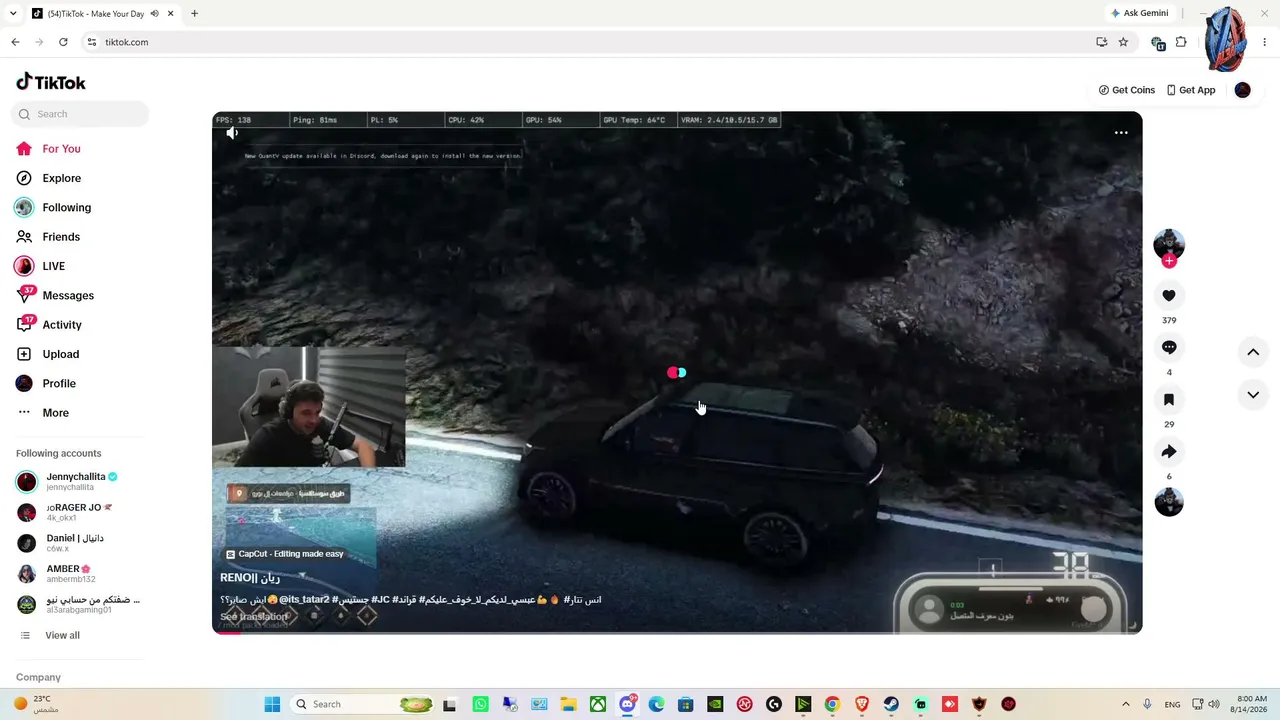Image resolution: width=1280 pixels, height=720 pixels.
Task: Open Steam from the taskbar
Action: 891,704
